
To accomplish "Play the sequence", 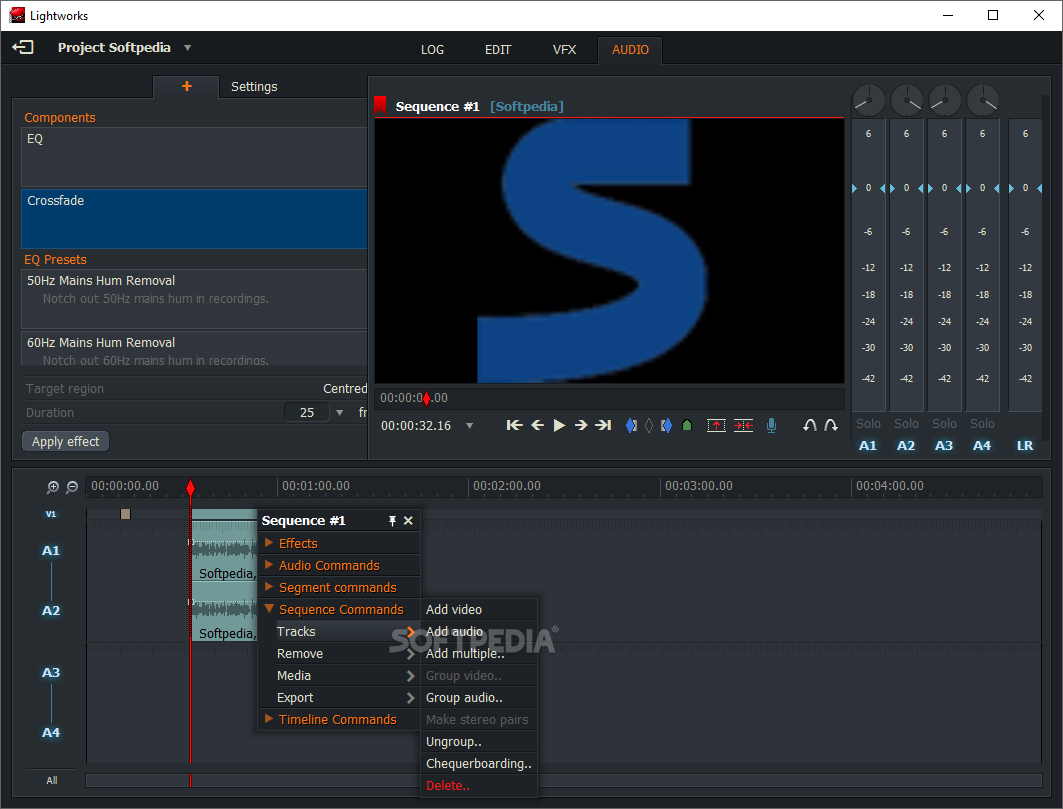I will click(x=559, y=425).
